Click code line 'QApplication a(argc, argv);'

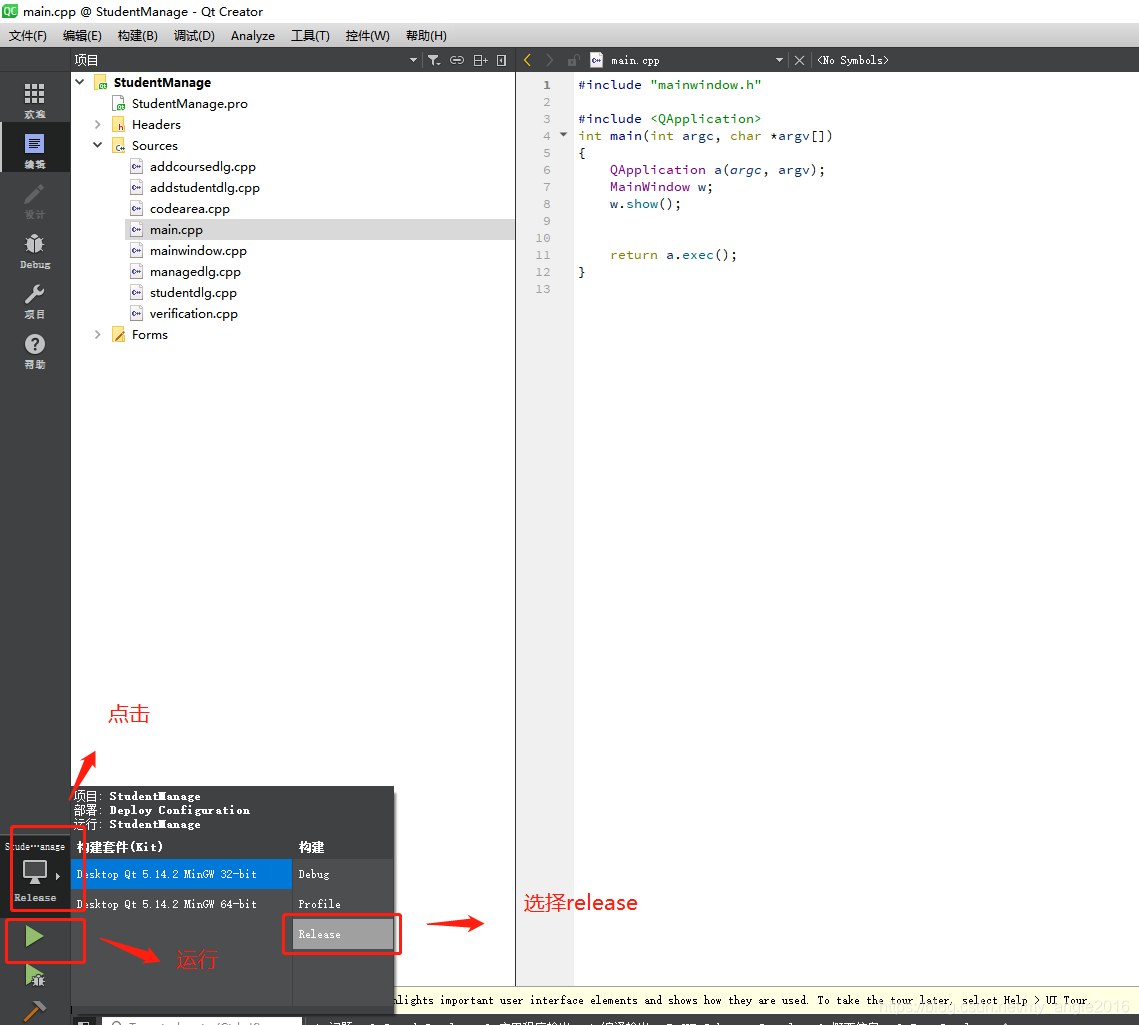pos(717,170)
